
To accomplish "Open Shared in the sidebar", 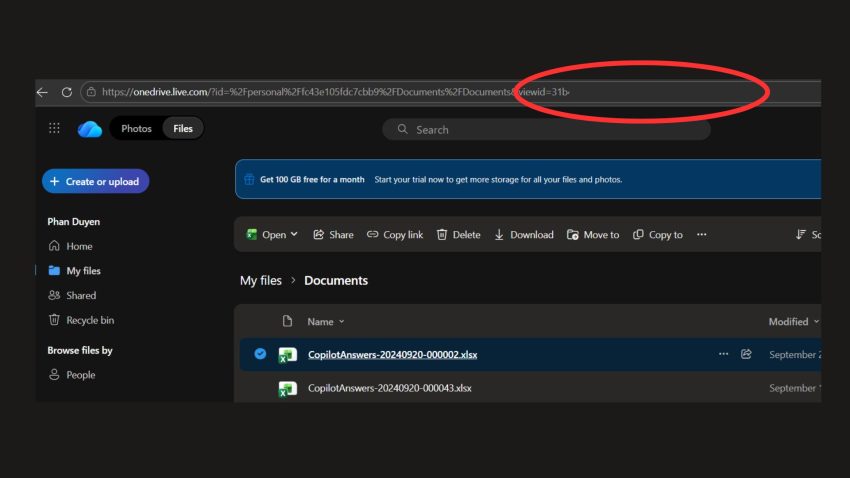I will coord(72,295).
